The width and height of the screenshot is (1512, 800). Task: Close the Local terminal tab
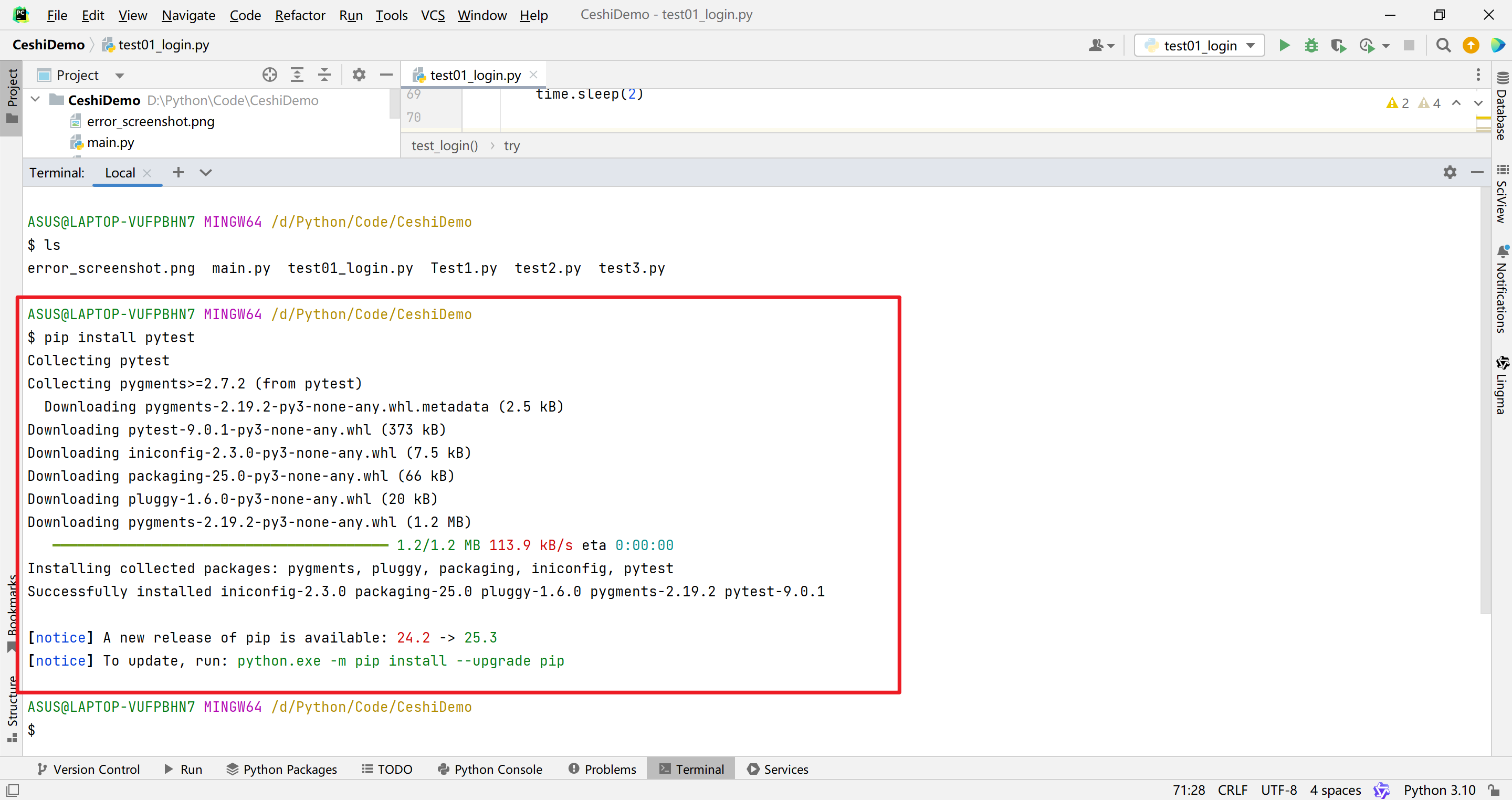point(148,173)
